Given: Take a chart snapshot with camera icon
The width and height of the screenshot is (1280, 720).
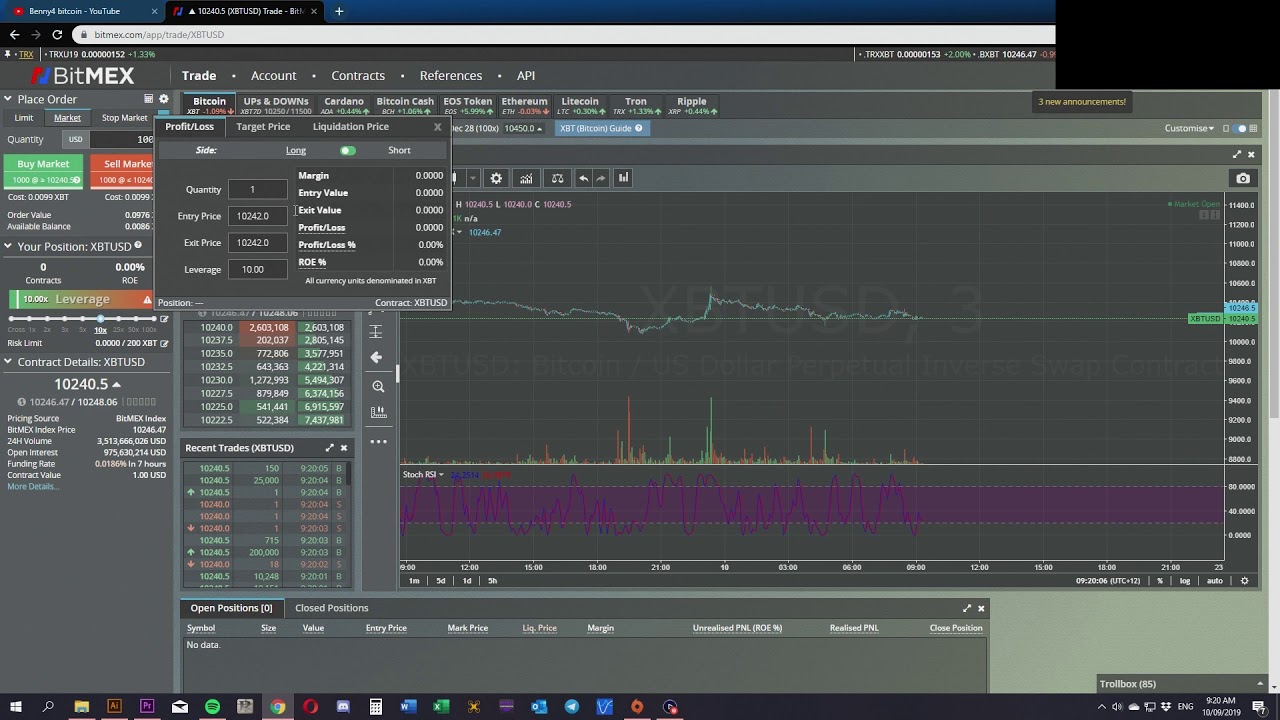Looking at the screenshot, I should [x=1243, y=178].
